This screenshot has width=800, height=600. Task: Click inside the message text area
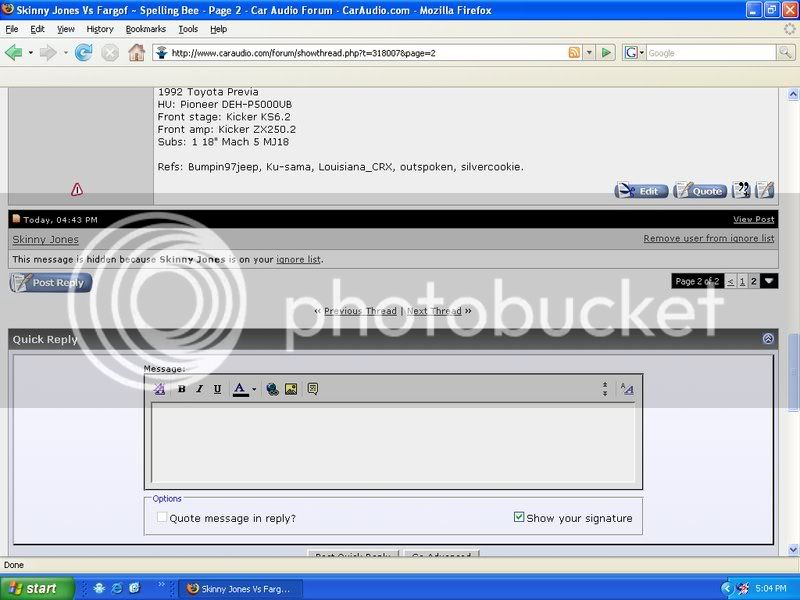coord(393,442)
